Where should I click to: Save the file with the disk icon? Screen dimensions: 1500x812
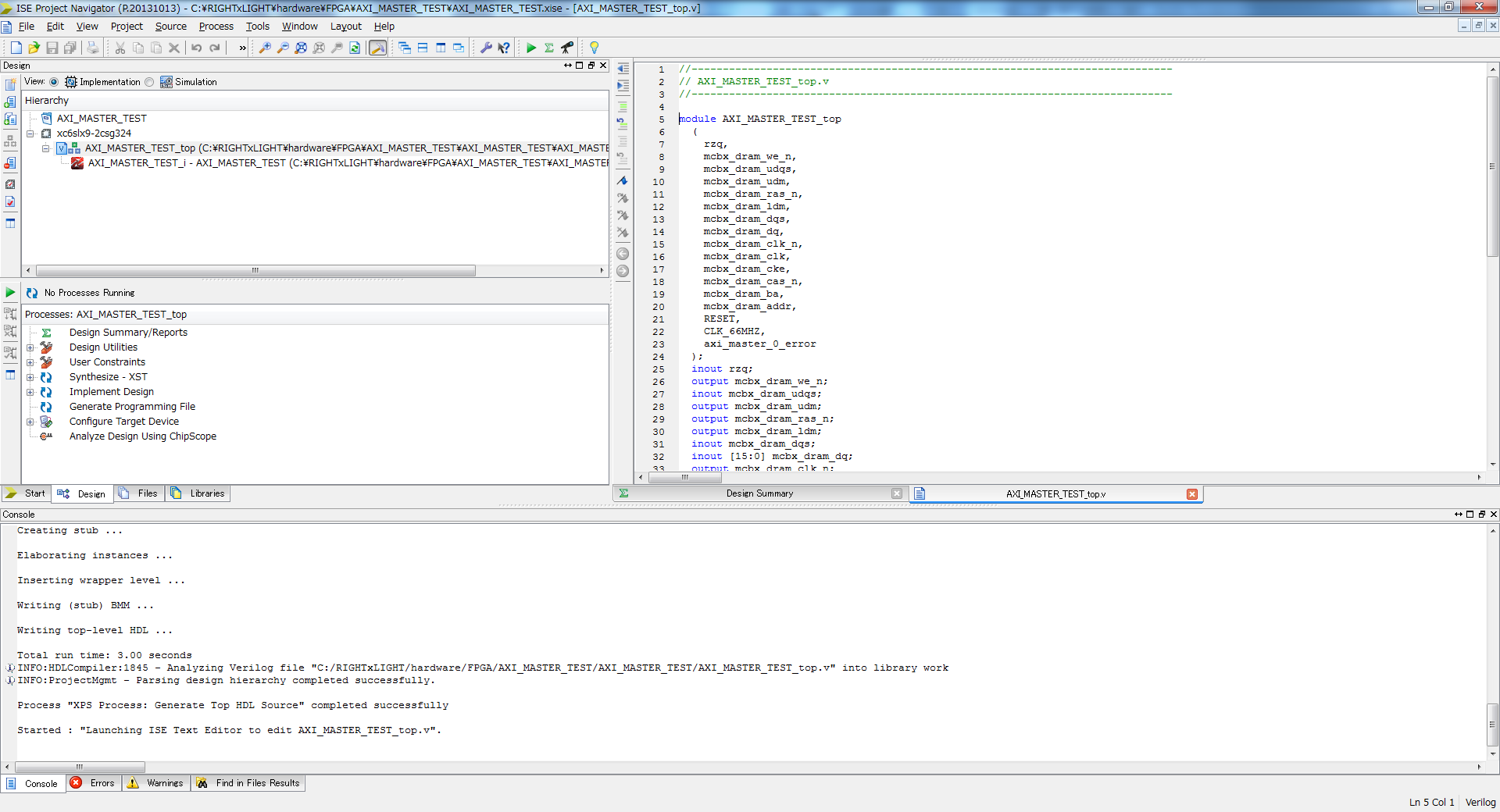tap(52, 48)
